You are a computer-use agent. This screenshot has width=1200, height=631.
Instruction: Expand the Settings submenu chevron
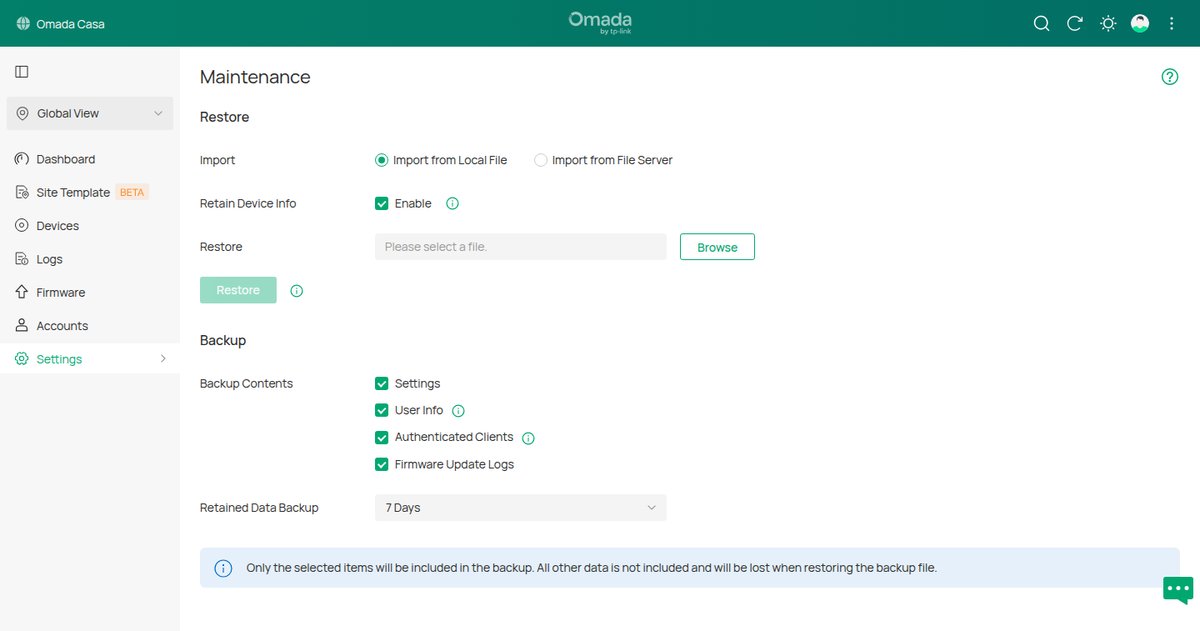click(x=163, y=359)
